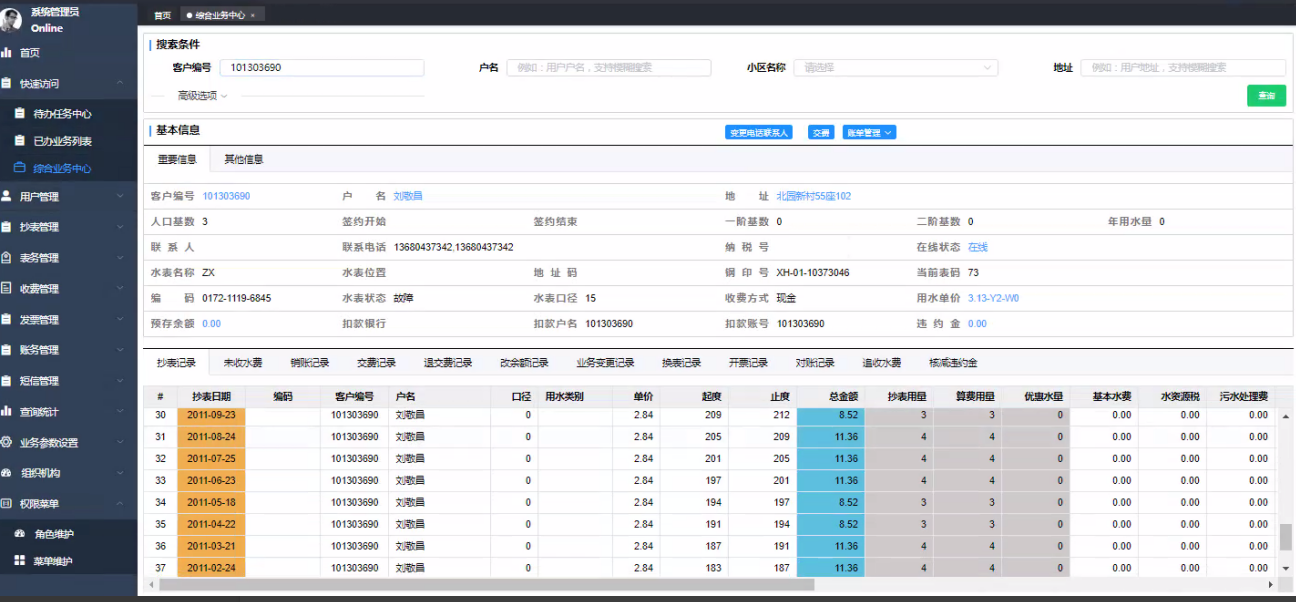Switch to the 其他信息 tab

pyautogui.click(x=243, y=160)
